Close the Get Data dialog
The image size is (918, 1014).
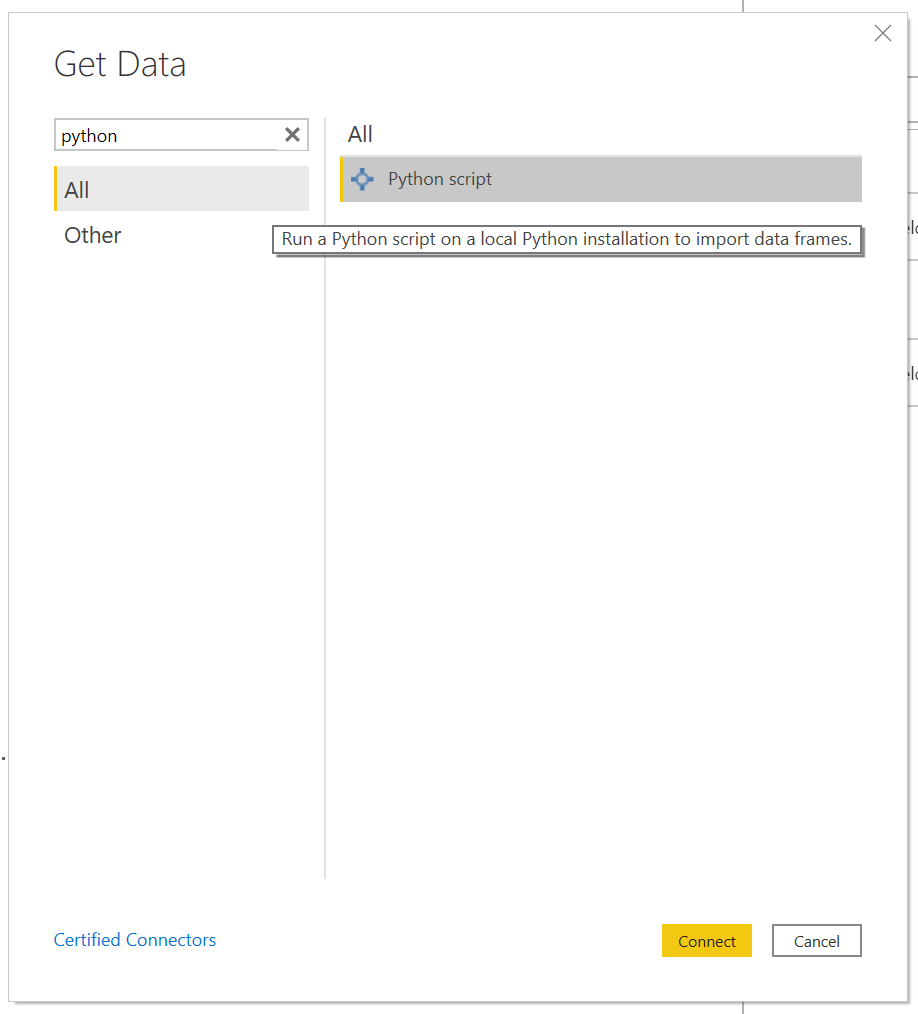[882, 34]
